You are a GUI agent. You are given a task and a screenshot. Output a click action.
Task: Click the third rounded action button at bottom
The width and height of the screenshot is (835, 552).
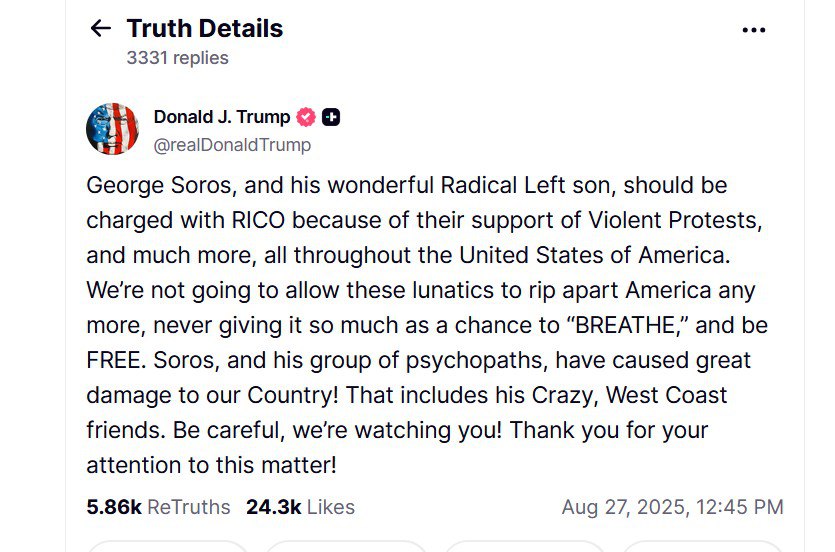click(525, 546)
